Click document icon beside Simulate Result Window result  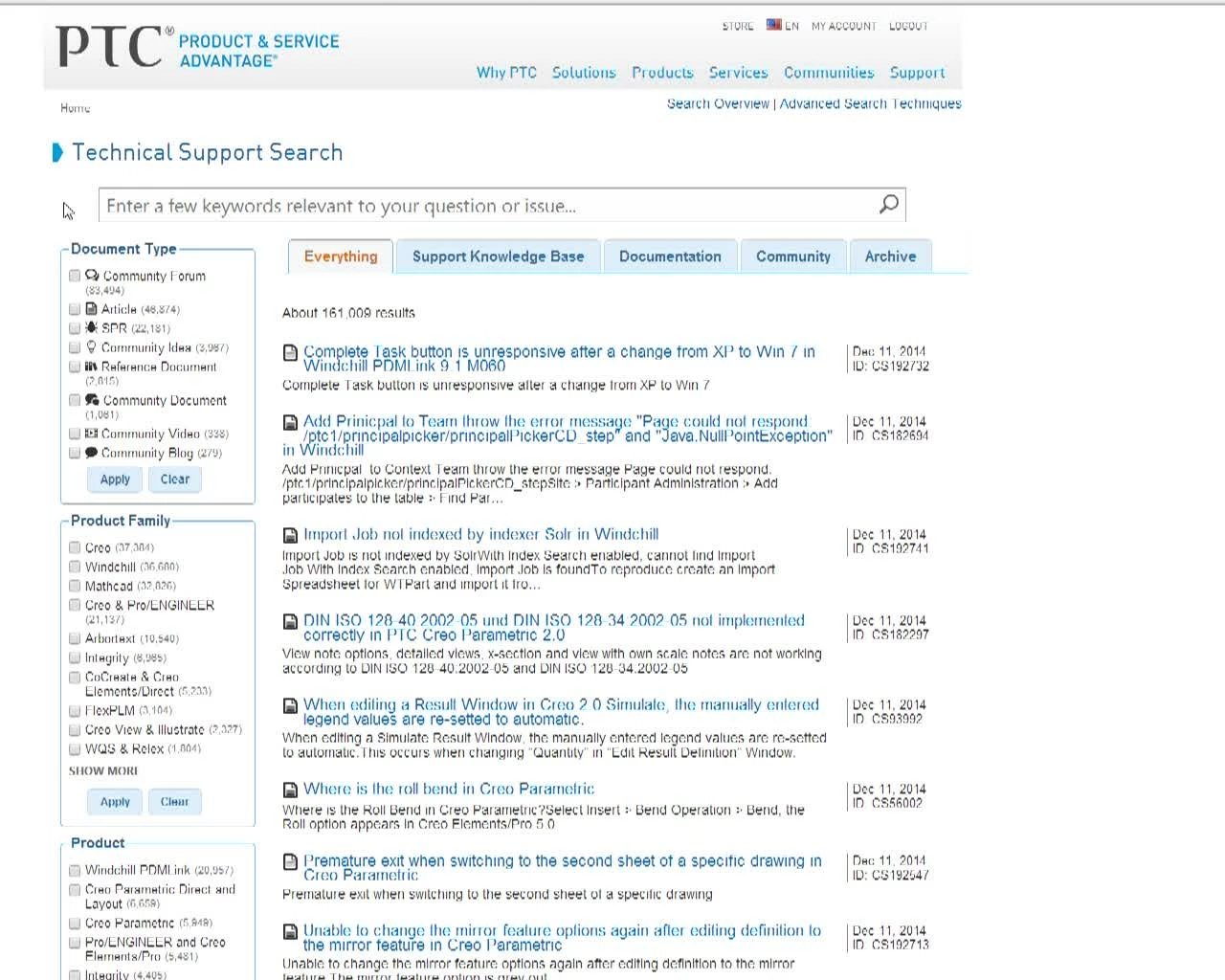(x=290, y=705)
